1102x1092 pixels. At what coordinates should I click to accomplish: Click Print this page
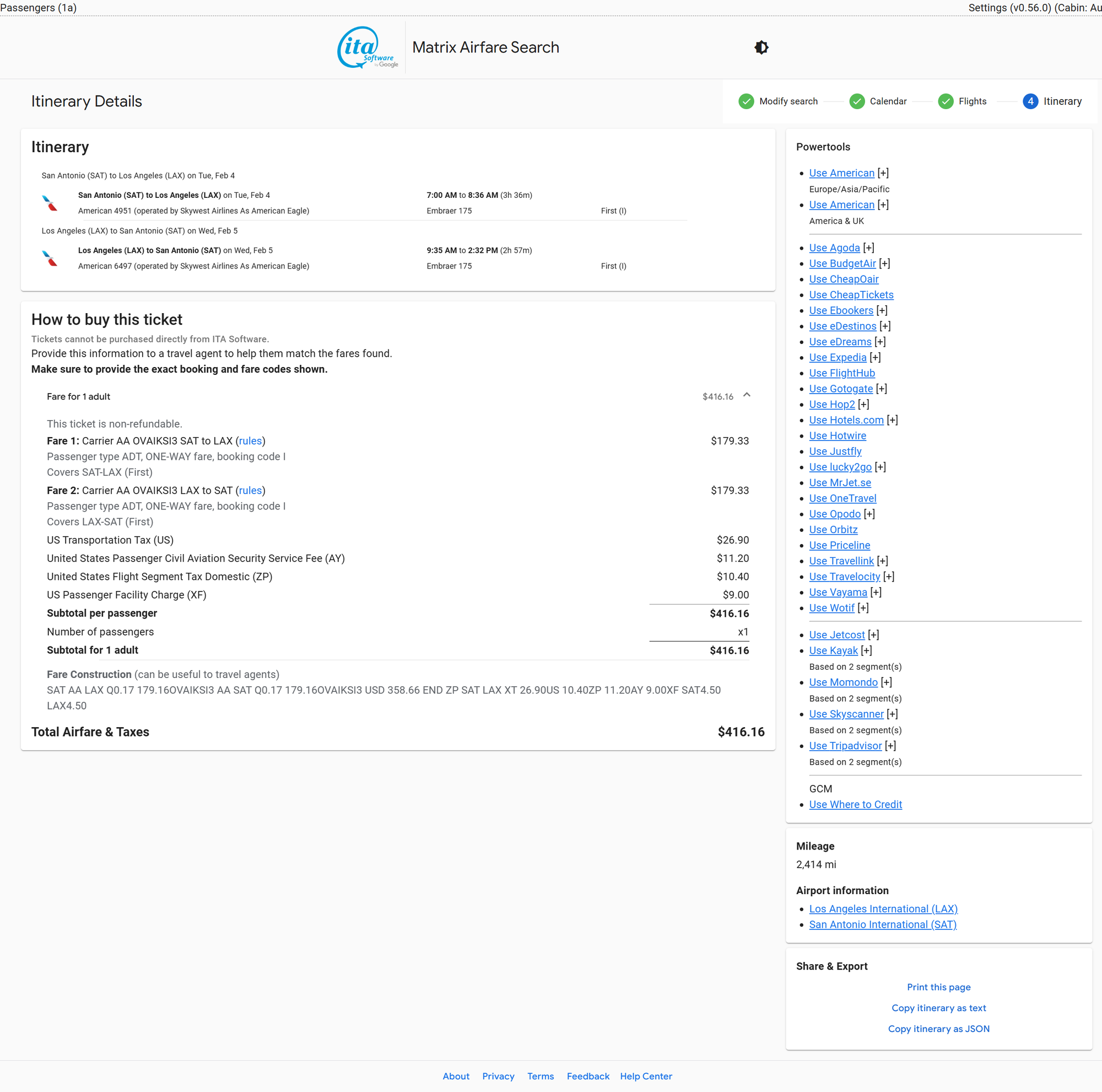(x=938, y=987)
